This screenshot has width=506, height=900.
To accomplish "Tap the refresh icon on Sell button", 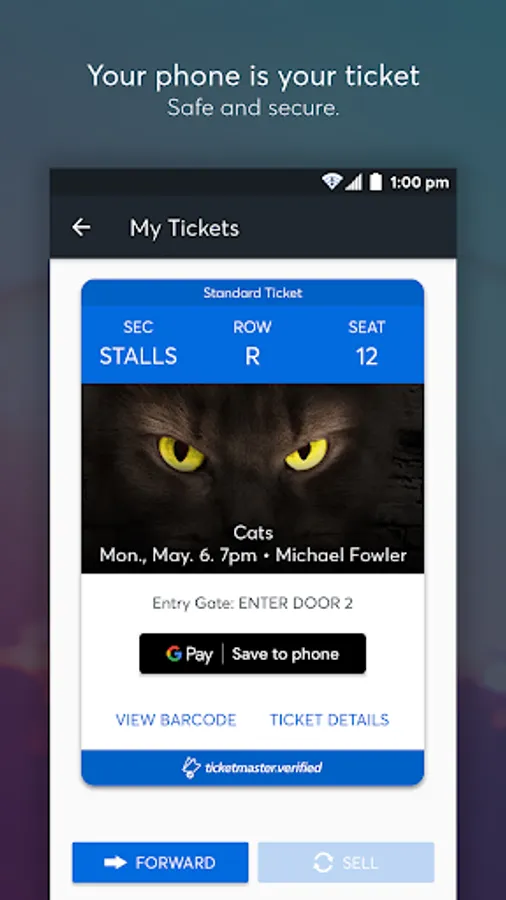I will point(323,863).
